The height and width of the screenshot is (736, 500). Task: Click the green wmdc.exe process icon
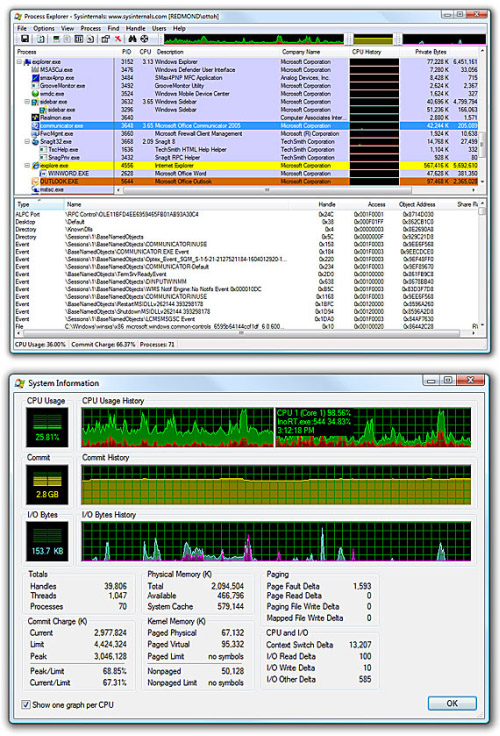(35, 94)
